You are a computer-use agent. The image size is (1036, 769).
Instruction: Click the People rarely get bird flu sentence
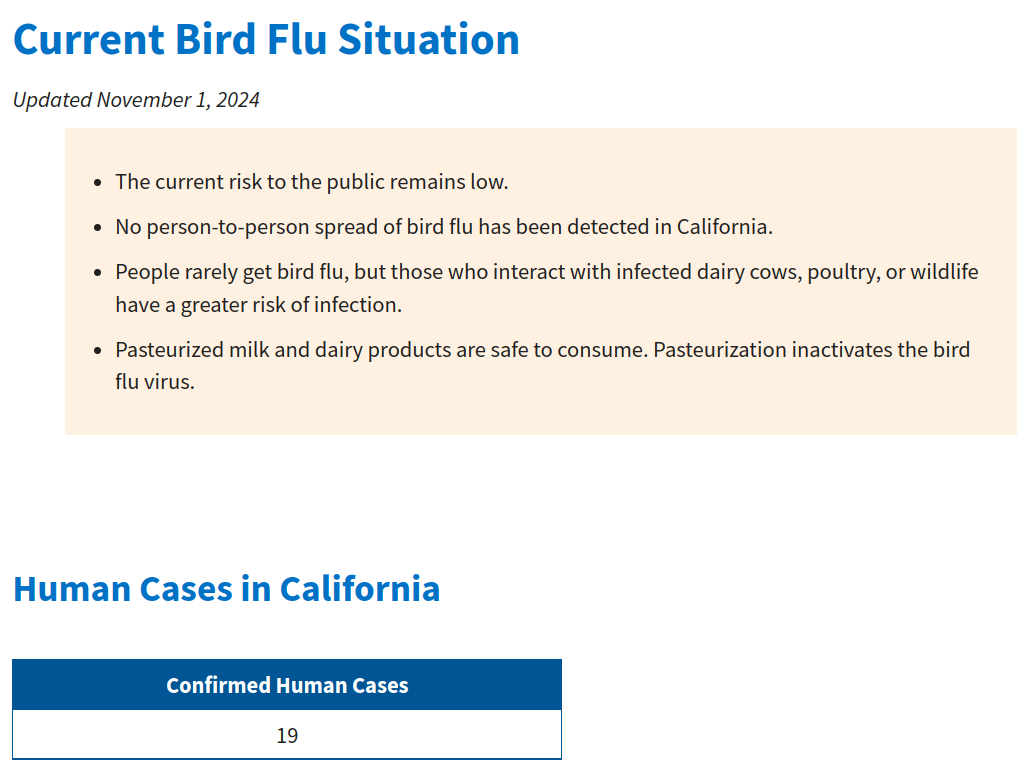tap(547, 288)
